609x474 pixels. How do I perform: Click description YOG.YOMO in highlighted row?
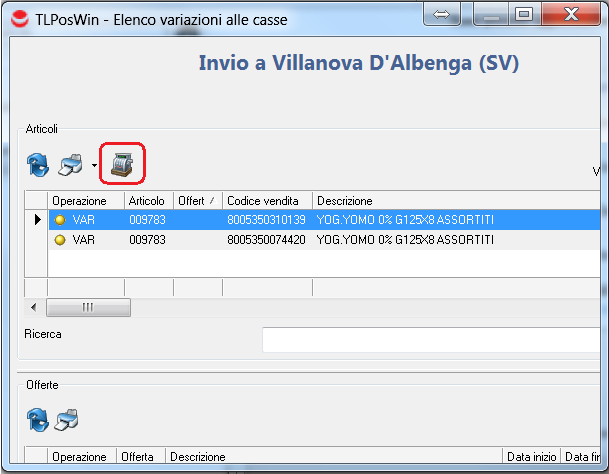(405, 220)
